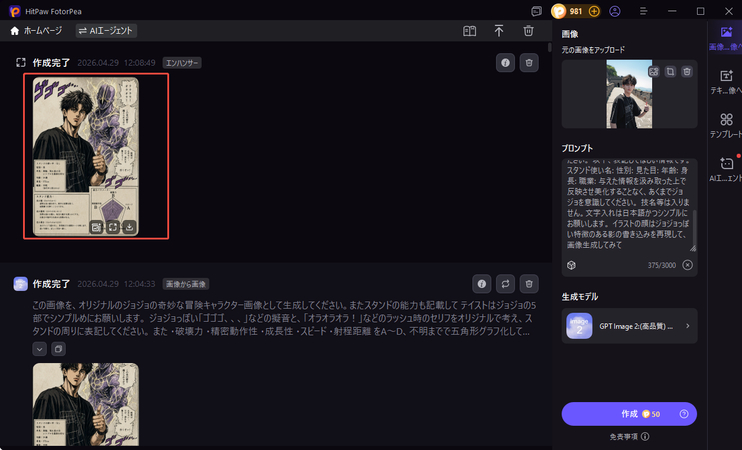Click the trash icon in the top toolbar
The height and width of the screenshot is (450, 742).
pos(529,31)
